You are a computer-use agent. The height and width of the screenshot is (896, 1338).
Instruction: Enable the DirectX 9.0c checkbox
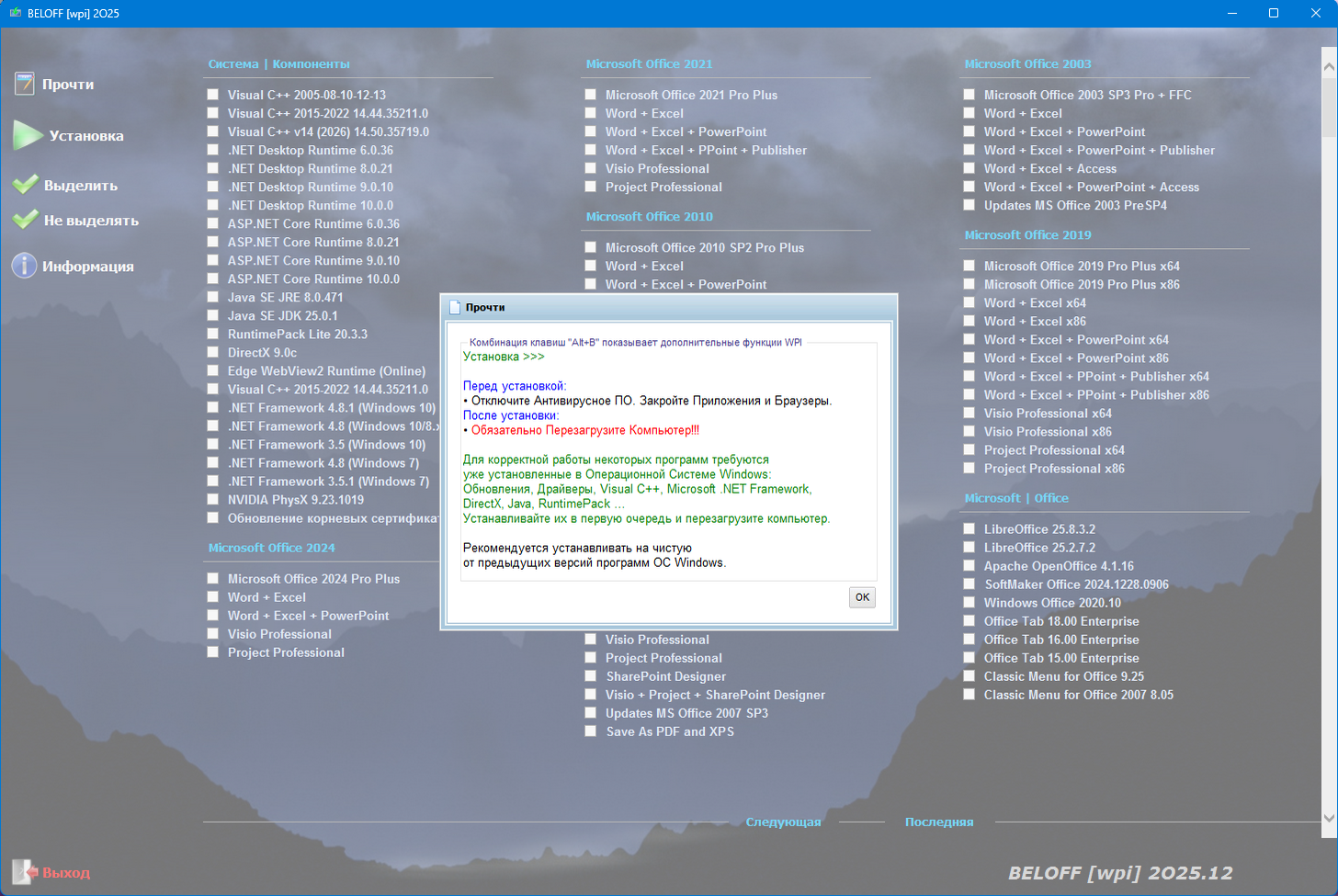pyautogui.click(x=213, y=352)
